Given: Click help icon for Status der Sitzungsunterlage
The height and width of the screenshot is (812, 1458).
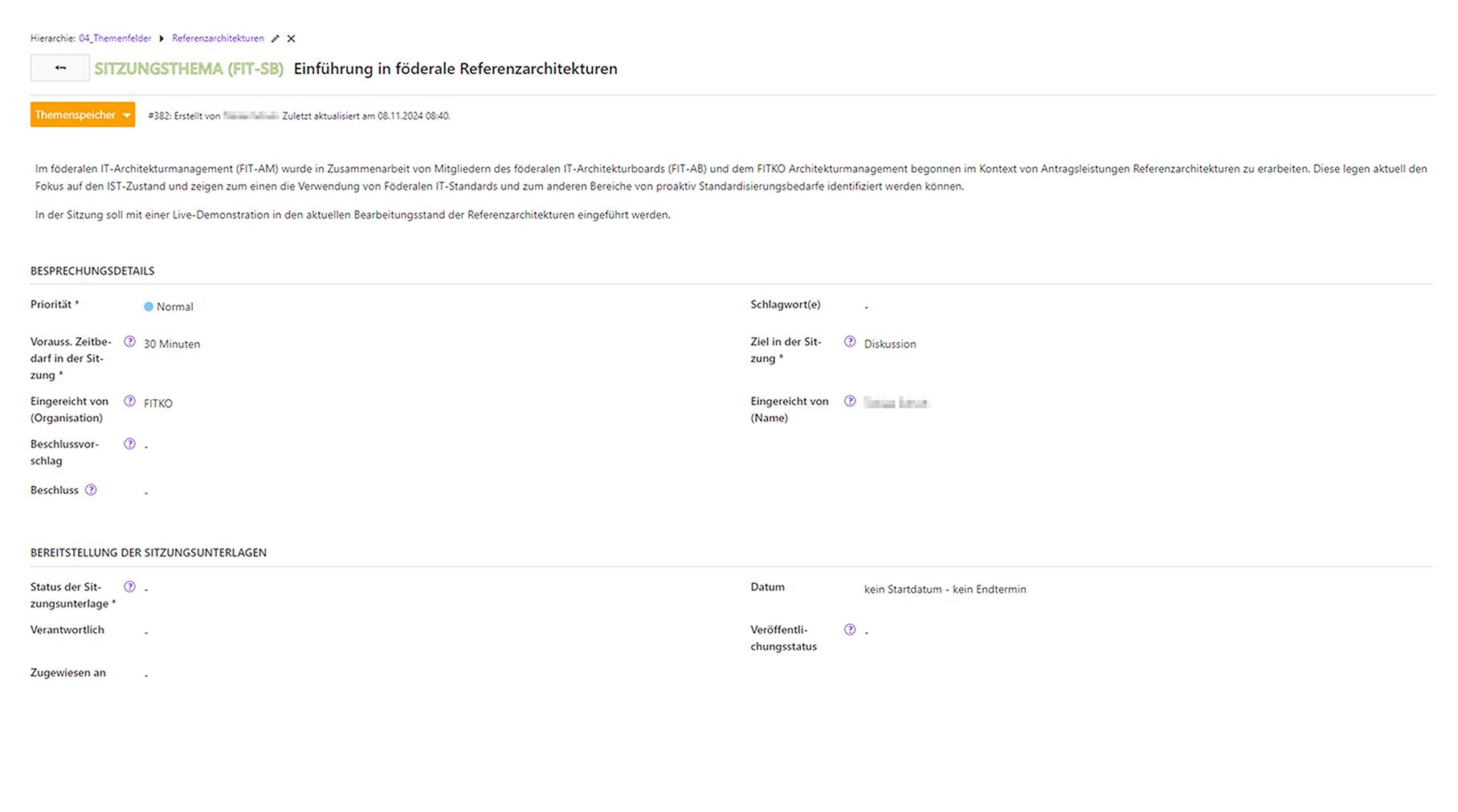Looking at the screenshot, I should click(x=129, y=587).
